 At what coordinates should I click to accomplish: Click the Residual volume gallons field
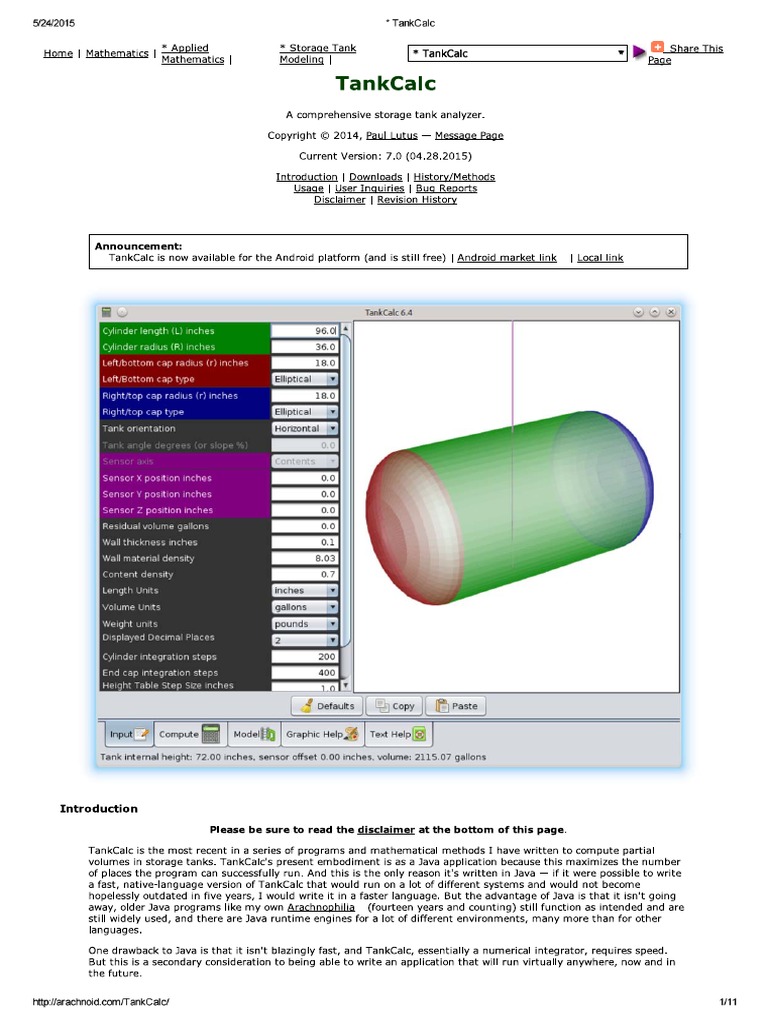304,526
